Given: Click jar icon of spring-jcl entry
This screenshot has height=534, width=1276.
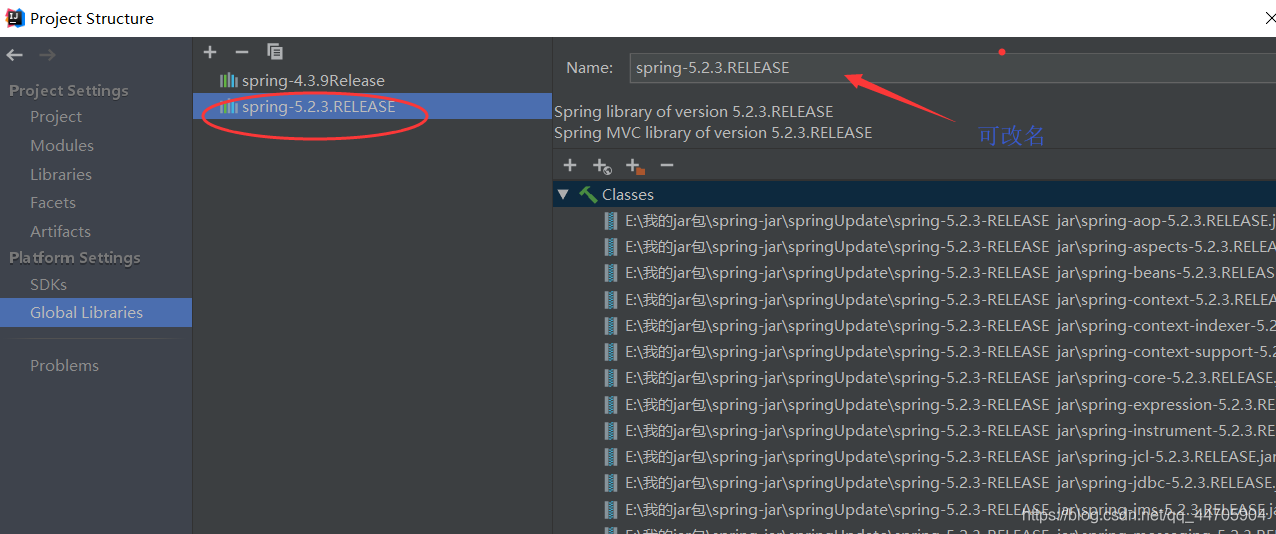Looking at the screenshot, I should pyautogui.click(x=611, y=456).
